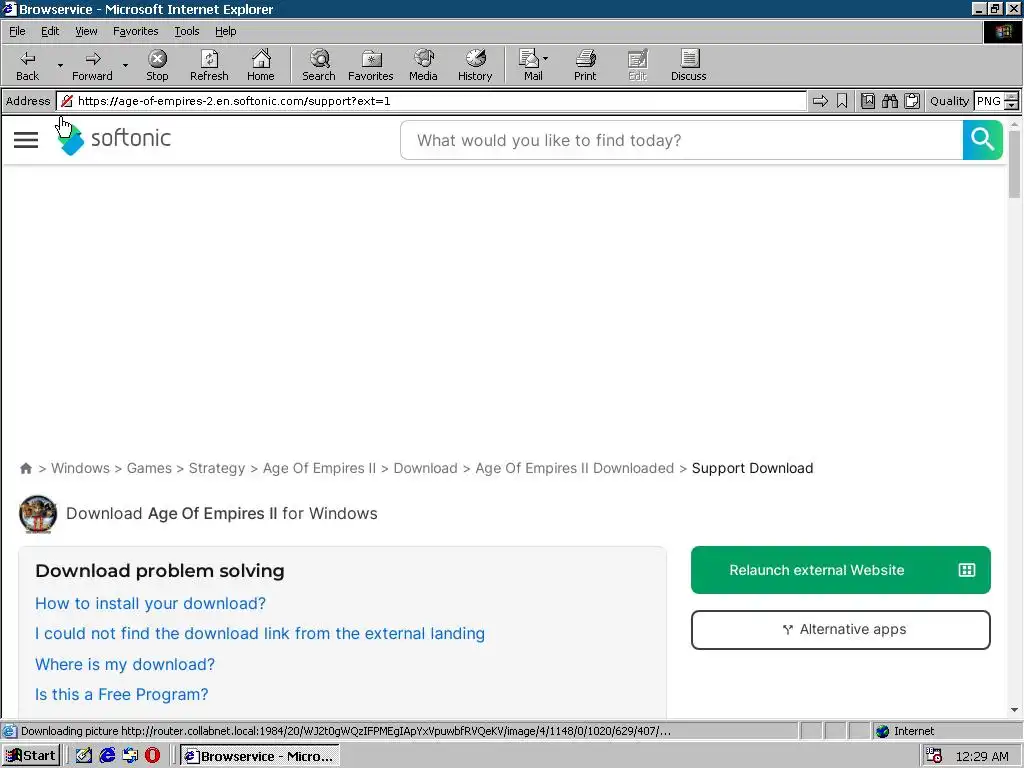
Task: Open the Mail button dropdown arrow
Action: 546,59
